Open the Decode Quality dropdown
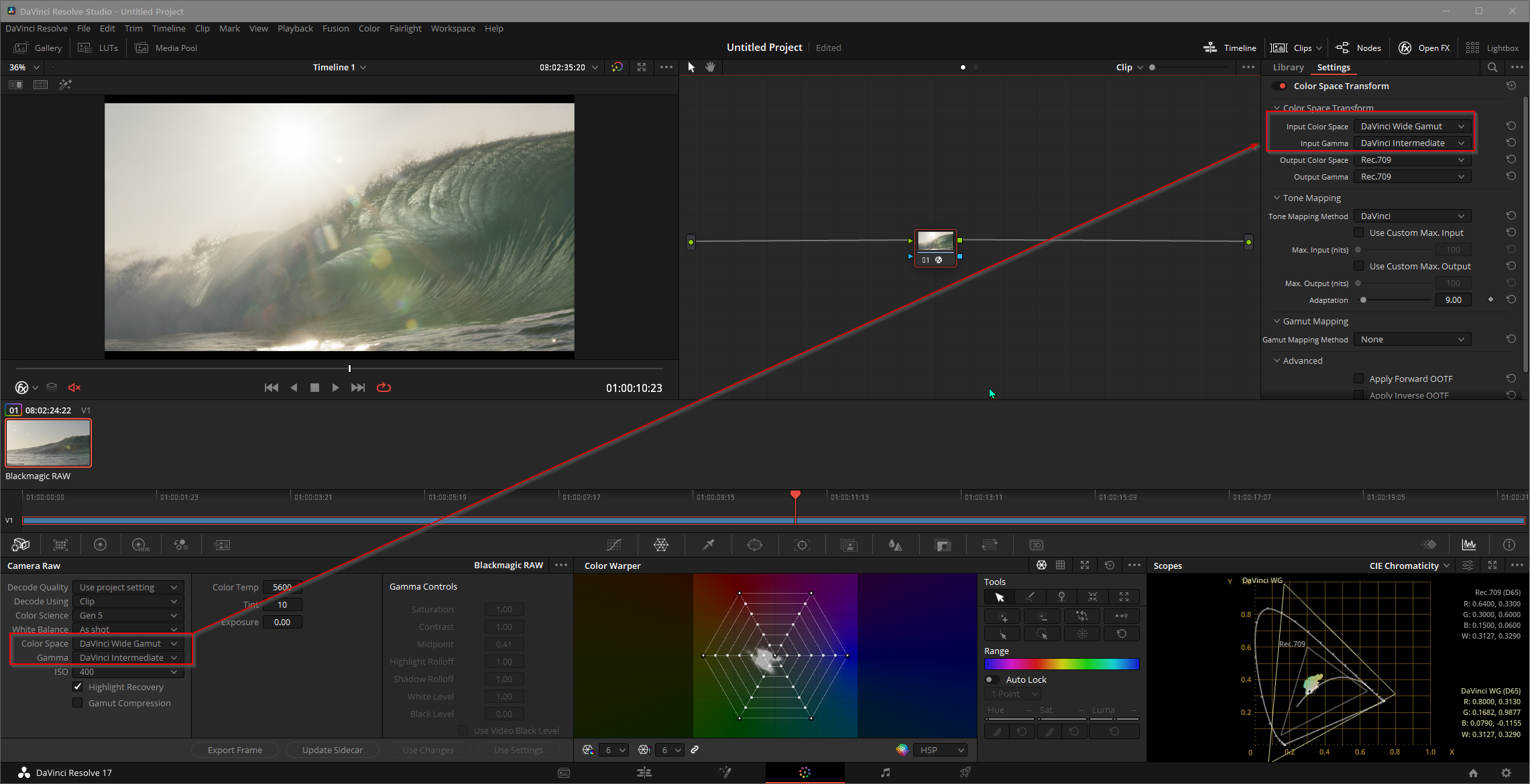The height and width of the screenshot is (784, 1530). 128,587
